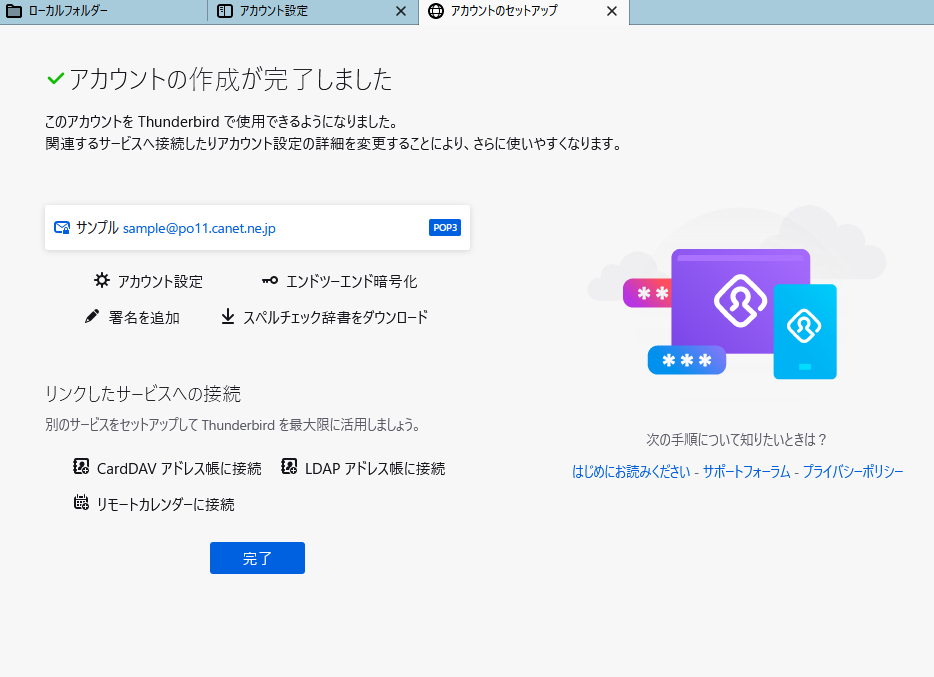Click the settings panel icon on アカウント設定 tab
This screenshot has height=677, width=934.
225,11
